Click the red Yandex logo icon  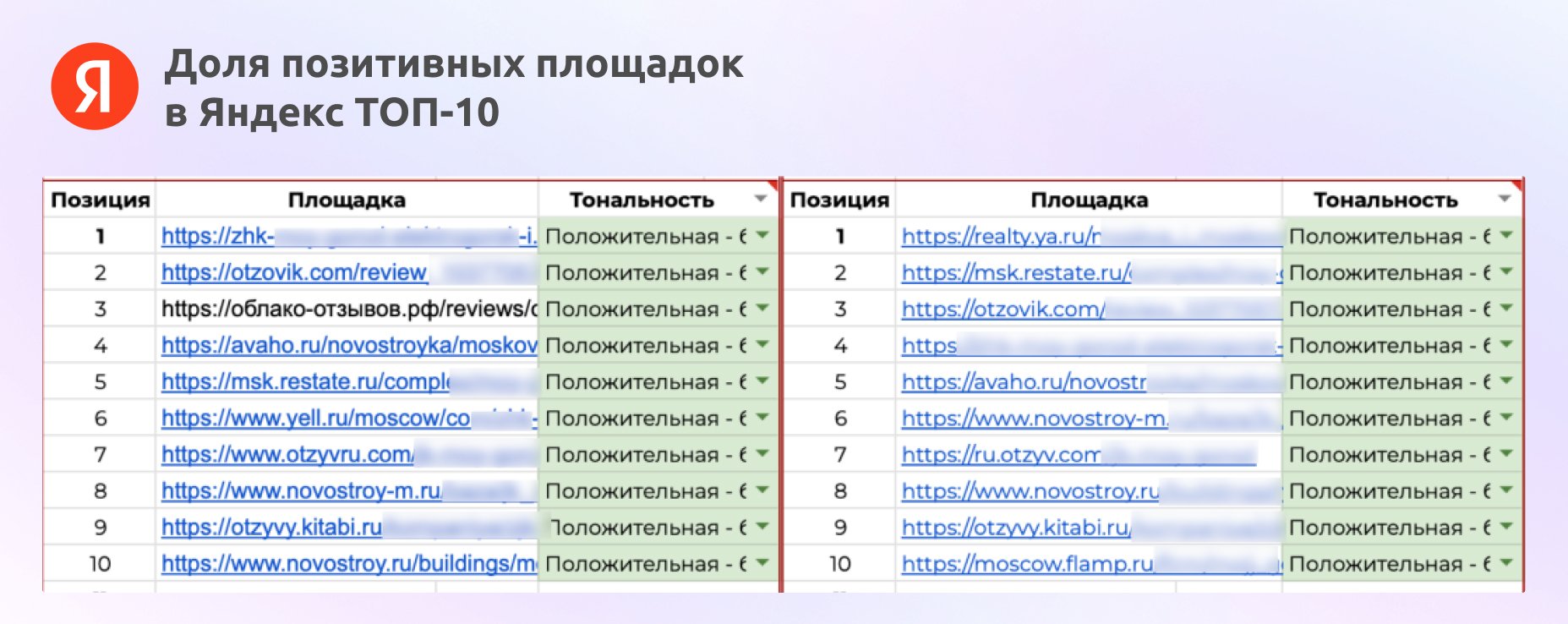95,86
